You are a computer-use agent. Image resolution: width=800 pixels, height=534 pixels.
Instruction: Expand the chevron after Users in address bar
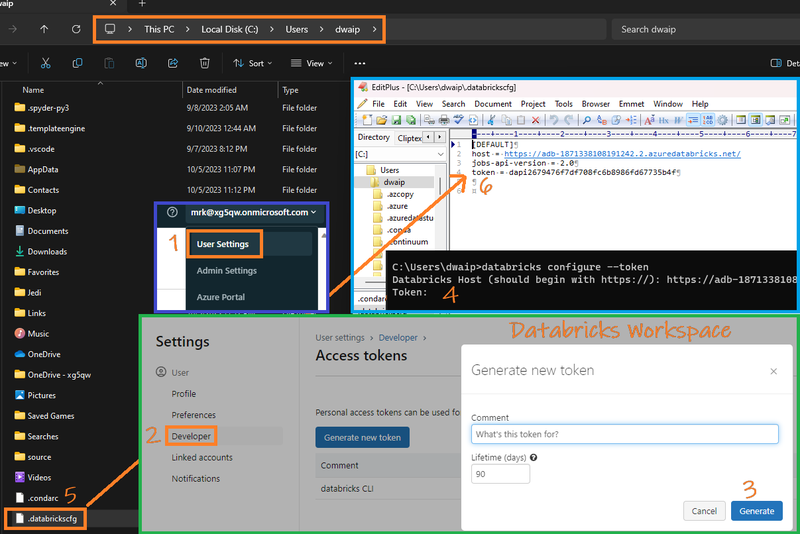(321, 29)
